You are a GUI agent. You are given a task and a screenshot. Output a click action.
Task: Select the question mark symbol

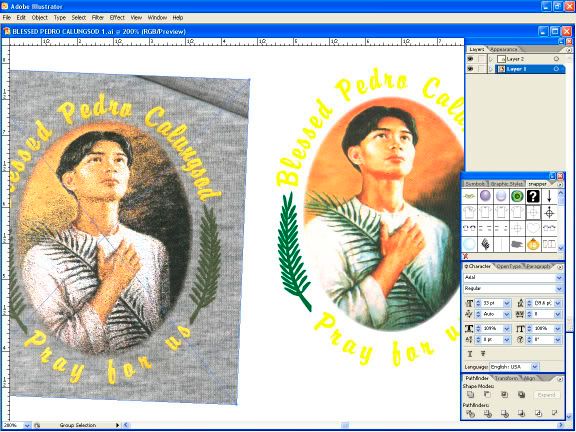pyautogui.click(x=533, y=196)
